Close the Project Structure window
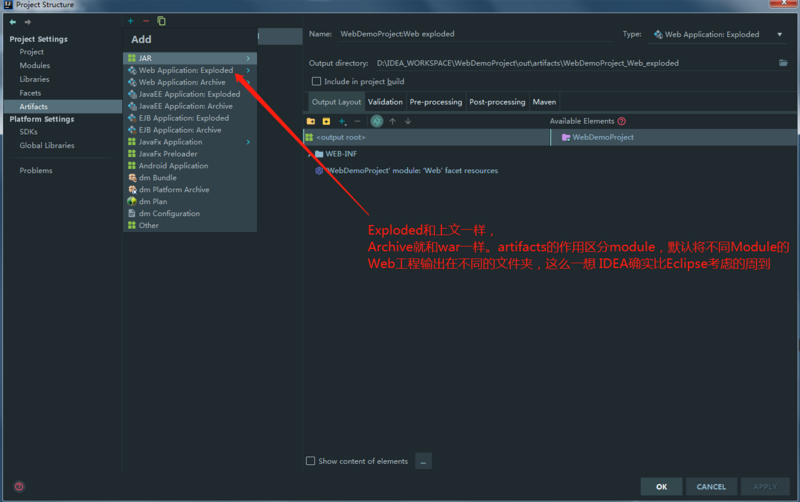 pyautogui.click(x=784, y=4)
